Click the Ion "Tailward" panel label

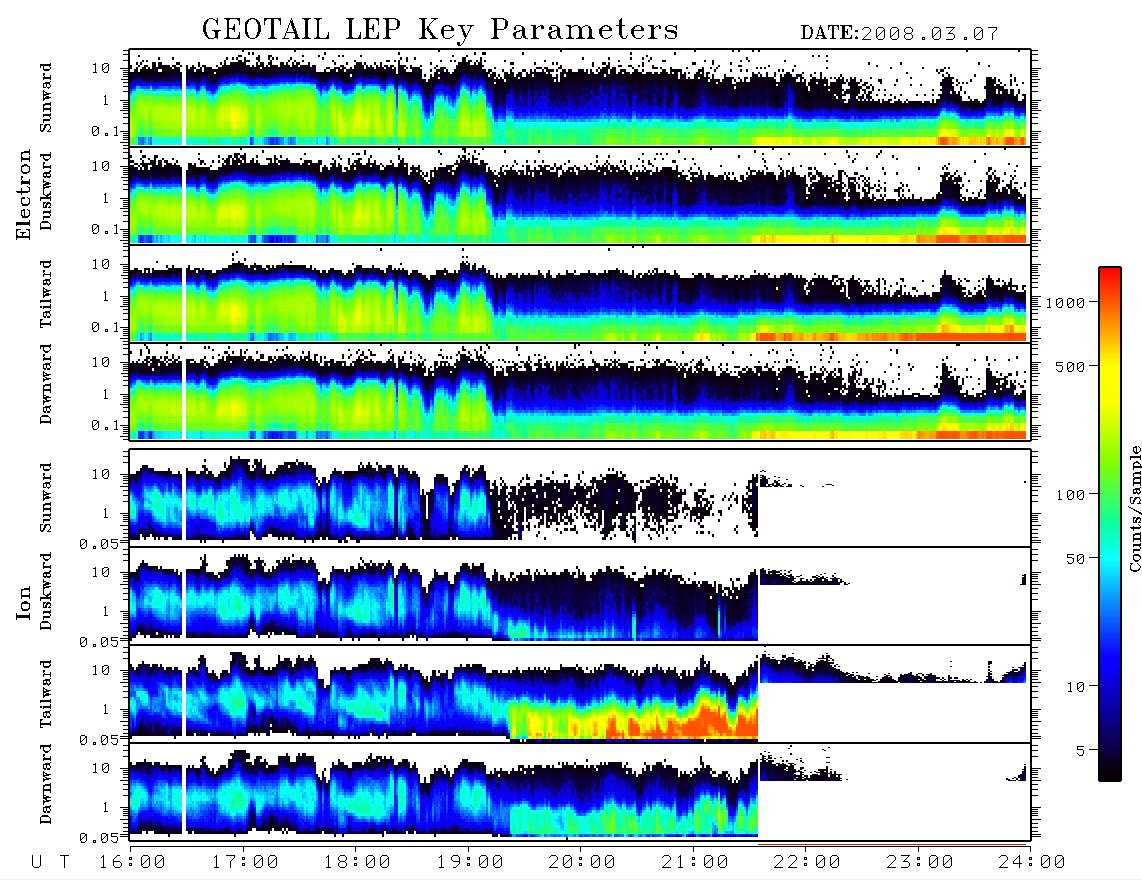46,694
